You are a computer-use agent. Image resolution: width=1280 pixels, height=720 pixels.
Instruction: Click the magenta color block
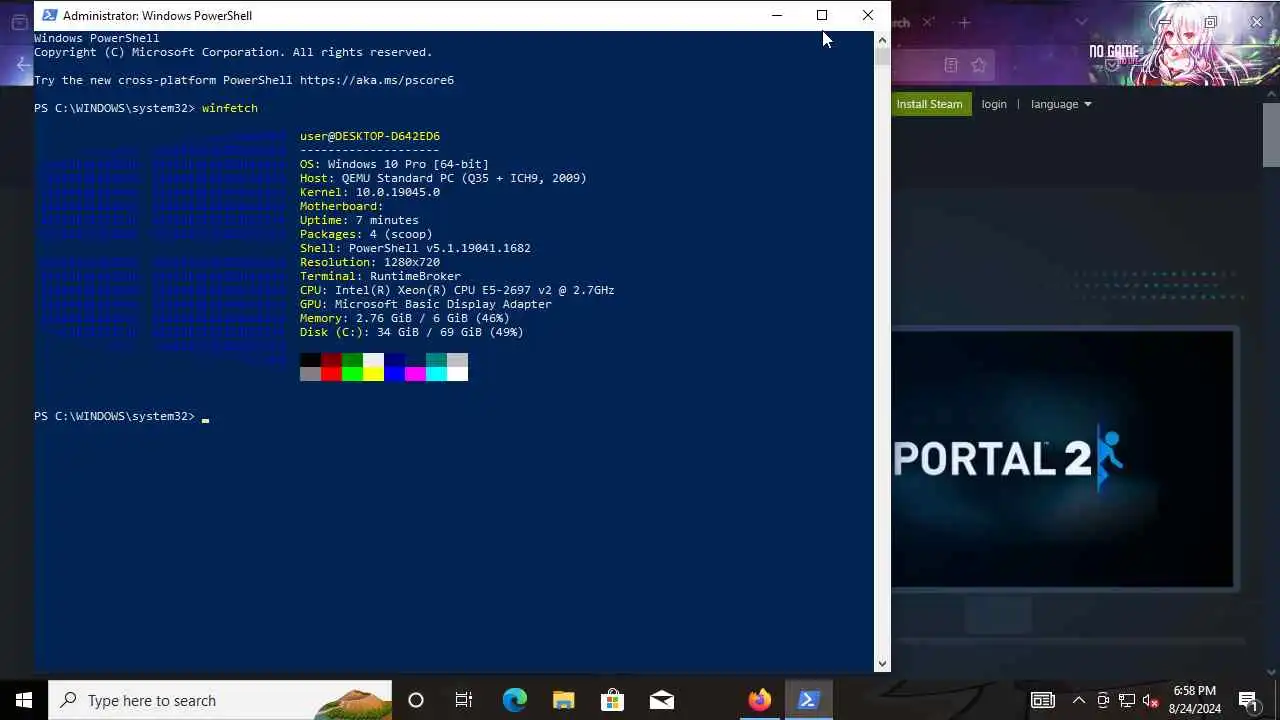coord(415,374)
